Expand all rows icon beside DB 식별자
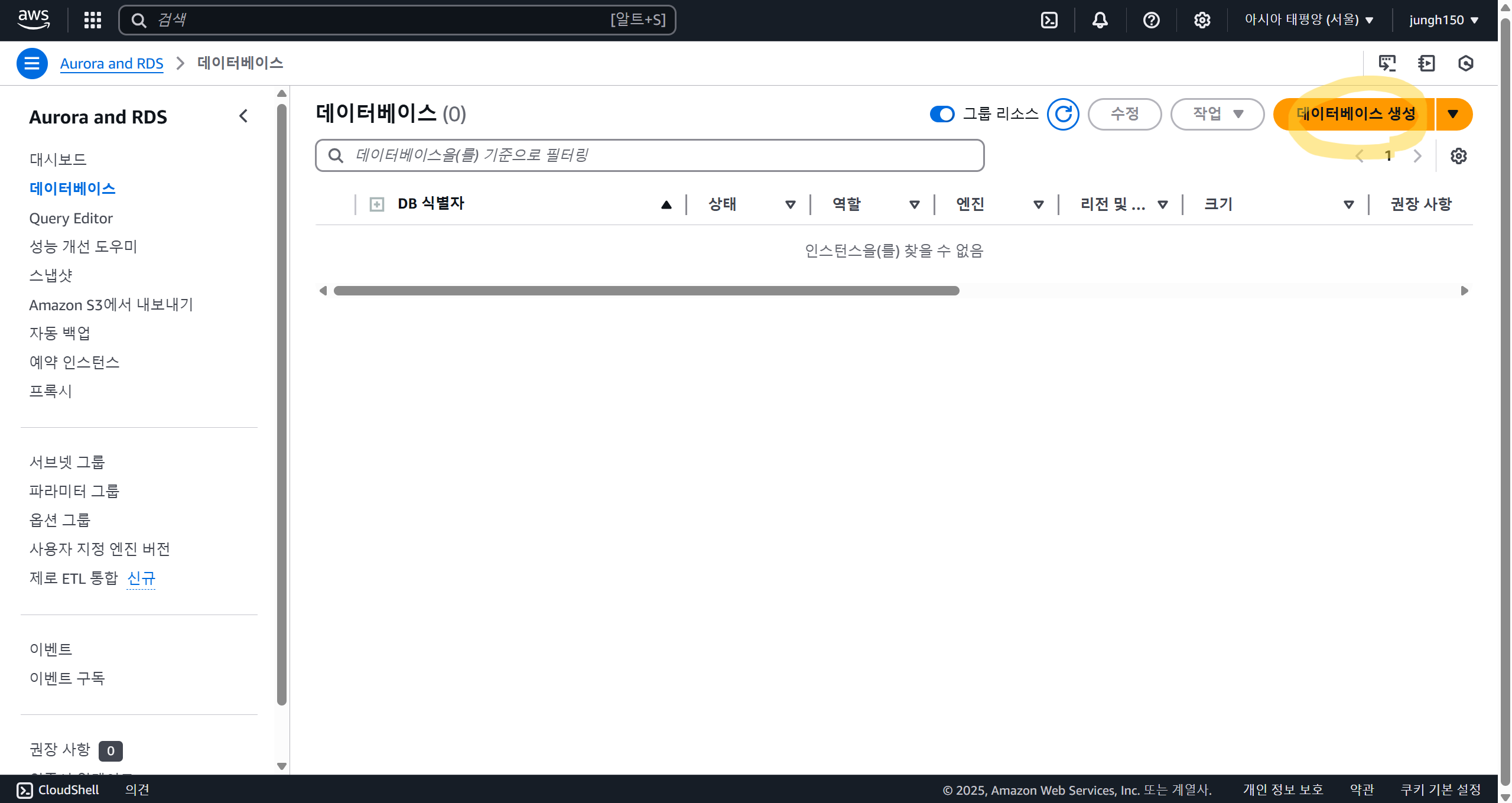This screenshot has width=1512, height=803. (376, 204)
